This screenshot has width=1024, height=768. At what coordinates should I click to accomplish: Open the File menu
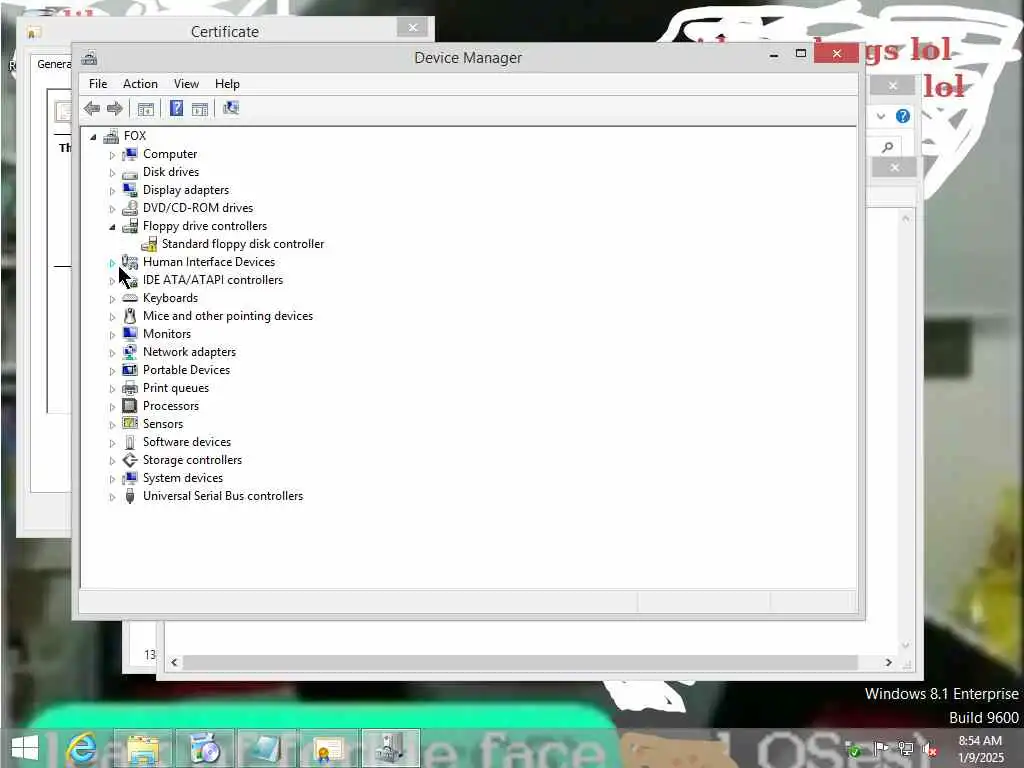click(x=98, y=84)
